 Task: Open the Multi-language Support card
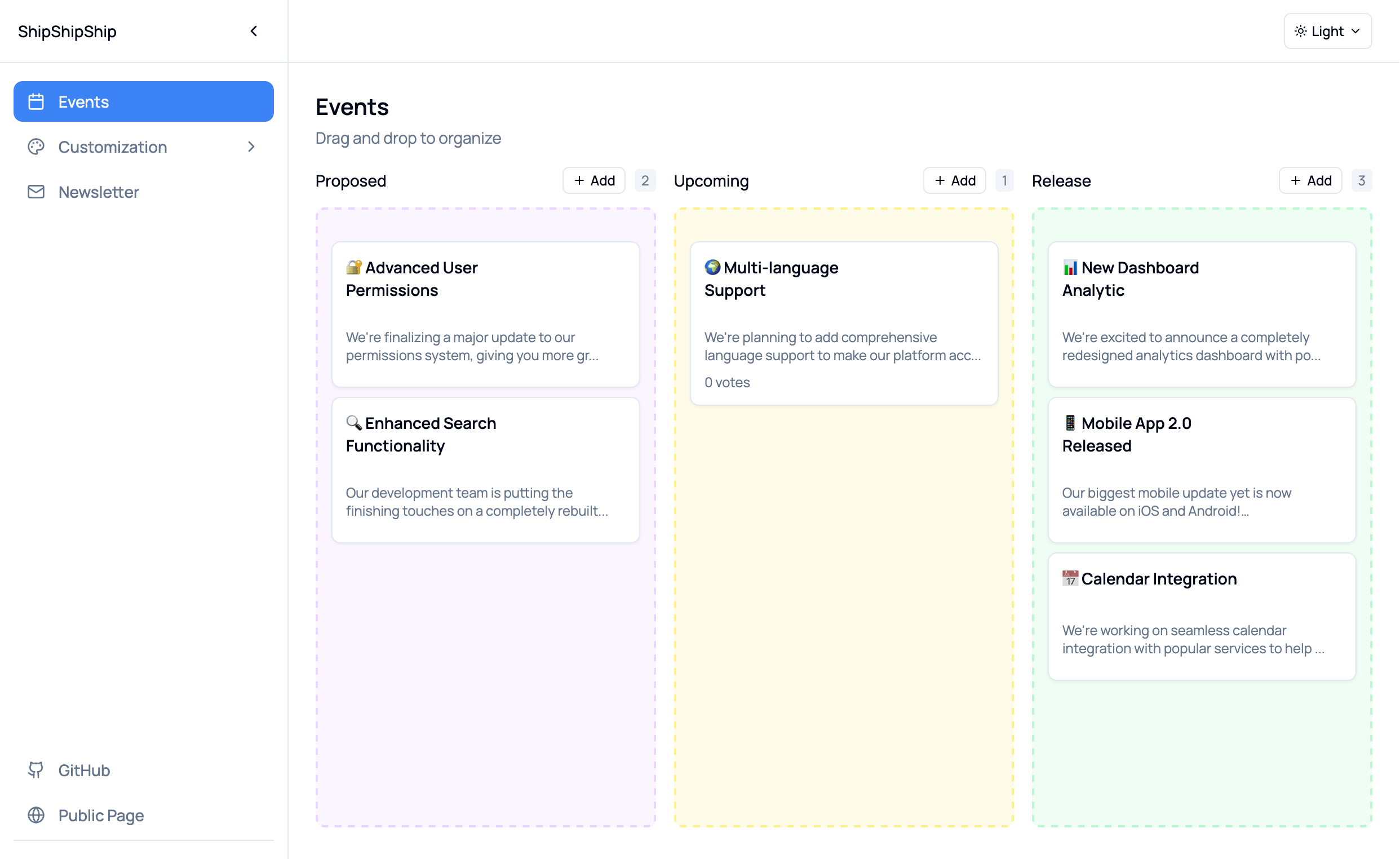[x=843, y=323]
